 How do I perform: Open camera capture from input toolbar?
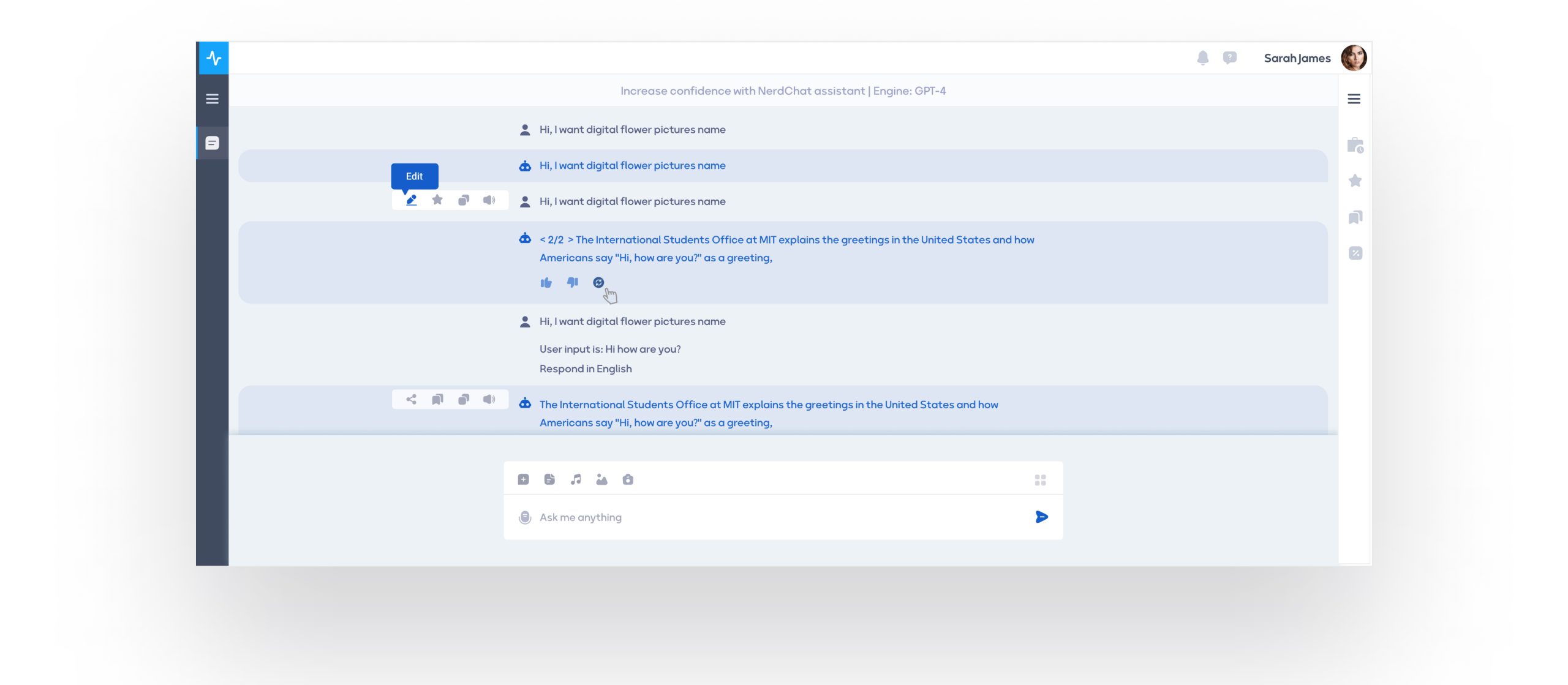628,479
